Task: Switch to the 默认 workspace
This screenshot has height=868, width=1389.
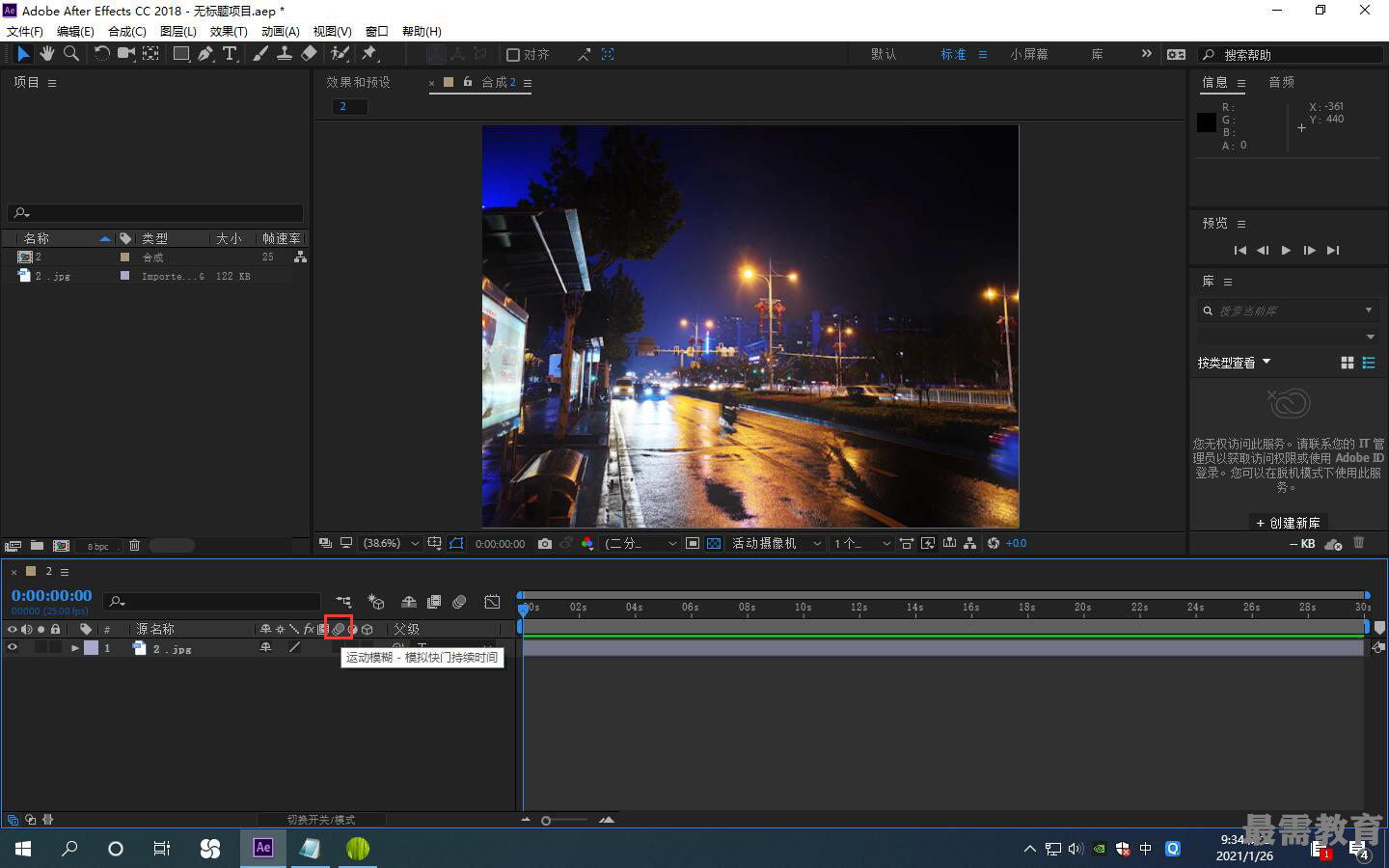Action: pyautogui.click(x=884, y=54)
